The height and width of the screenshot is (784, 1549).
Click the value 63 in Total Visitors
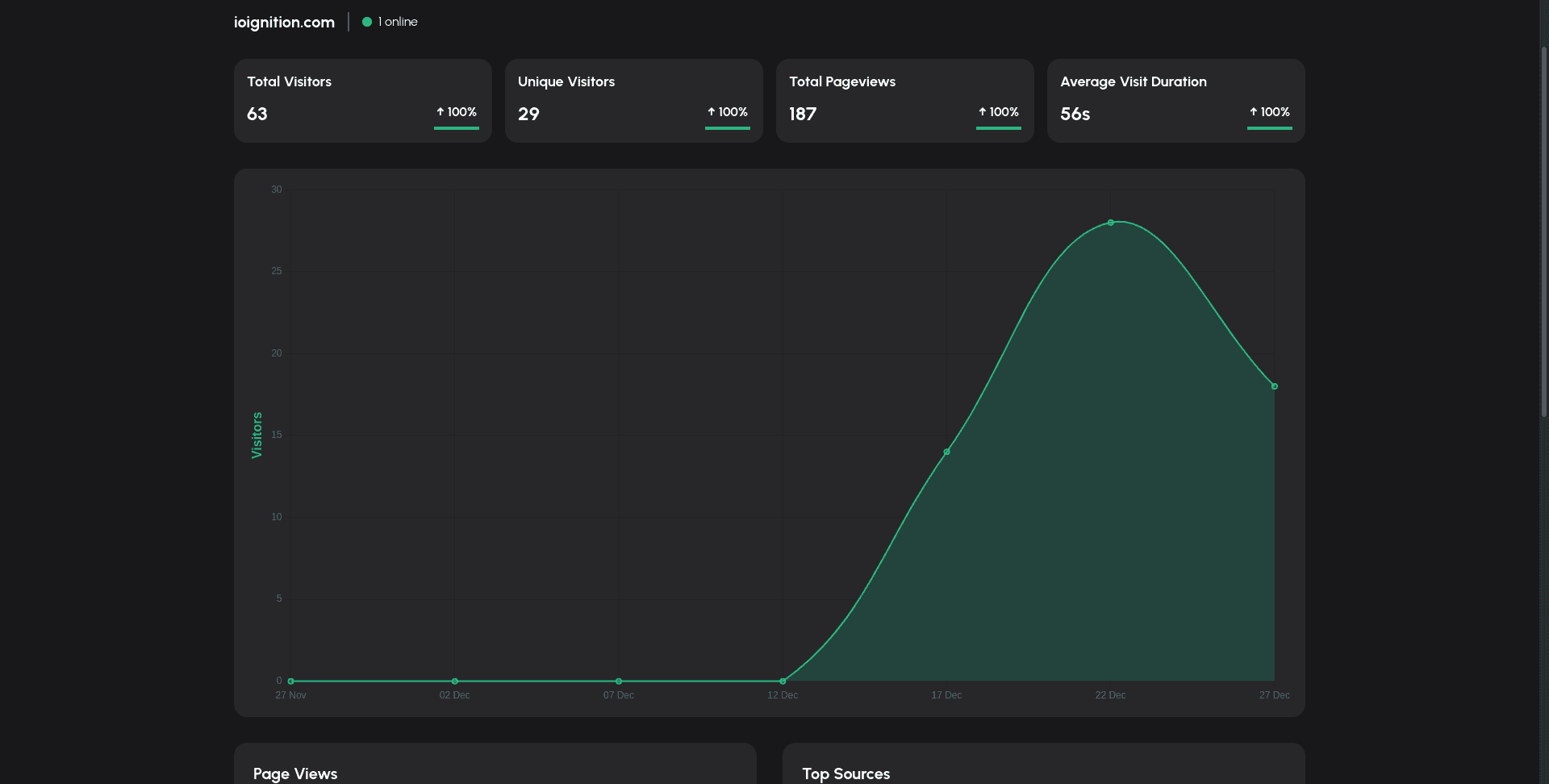click(257, 114)
